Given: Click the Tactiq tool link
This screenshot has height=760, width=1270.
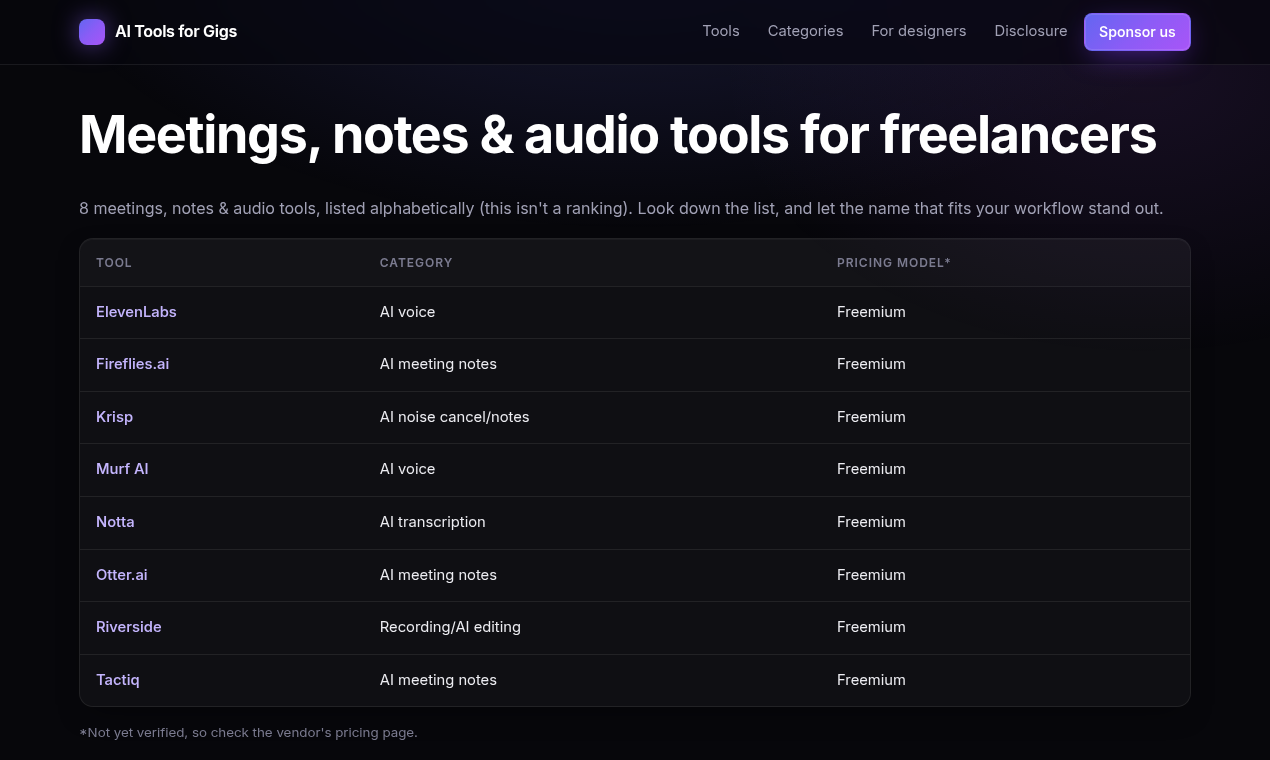Looking at the screenshot, I should coord(118,680).
